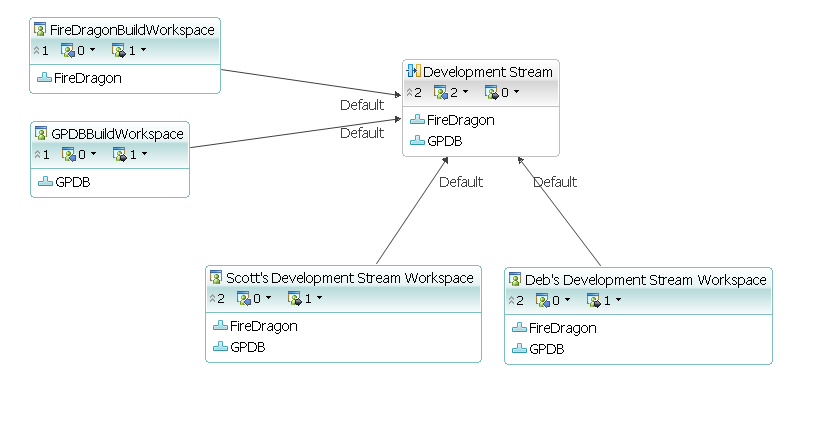Select the Scott's Development Stream Workspace title
This screenshot has height=428, width=826.
349,277
